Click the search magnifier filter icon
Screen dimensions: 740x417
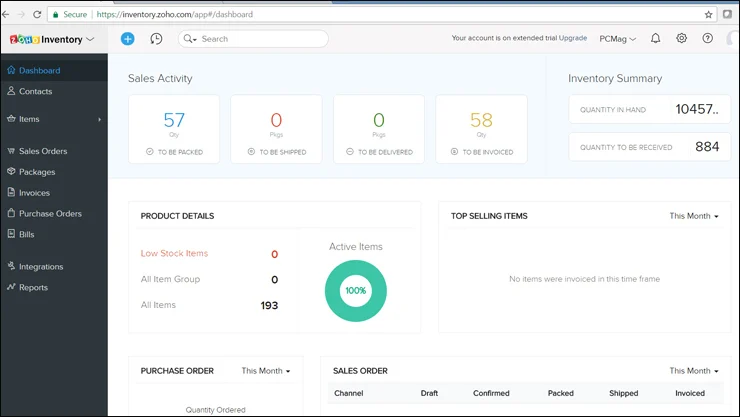[x=190, y=39]
